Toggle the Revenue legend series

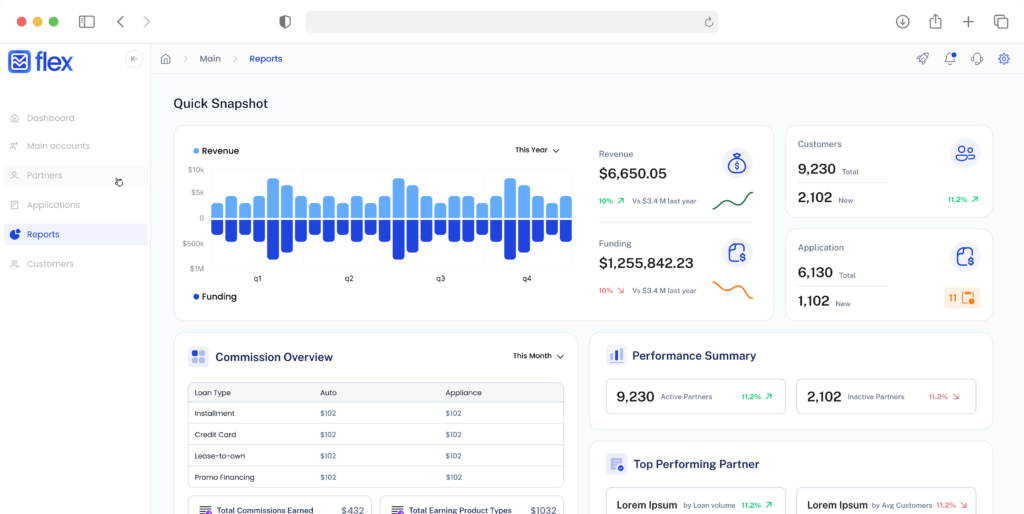point(216,151)
